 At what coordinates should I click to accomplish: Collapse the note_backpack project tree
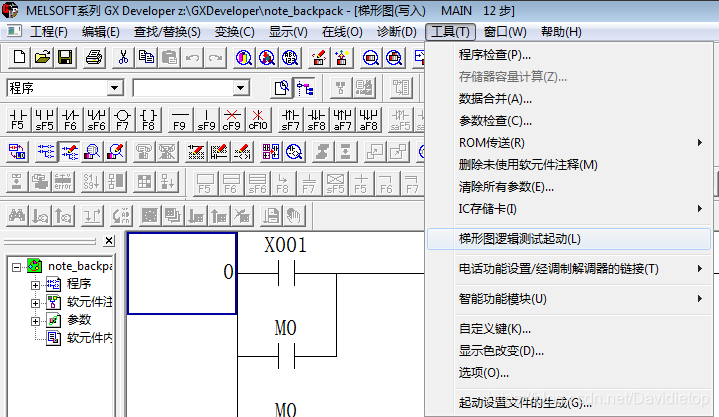[x=17, y=267]
